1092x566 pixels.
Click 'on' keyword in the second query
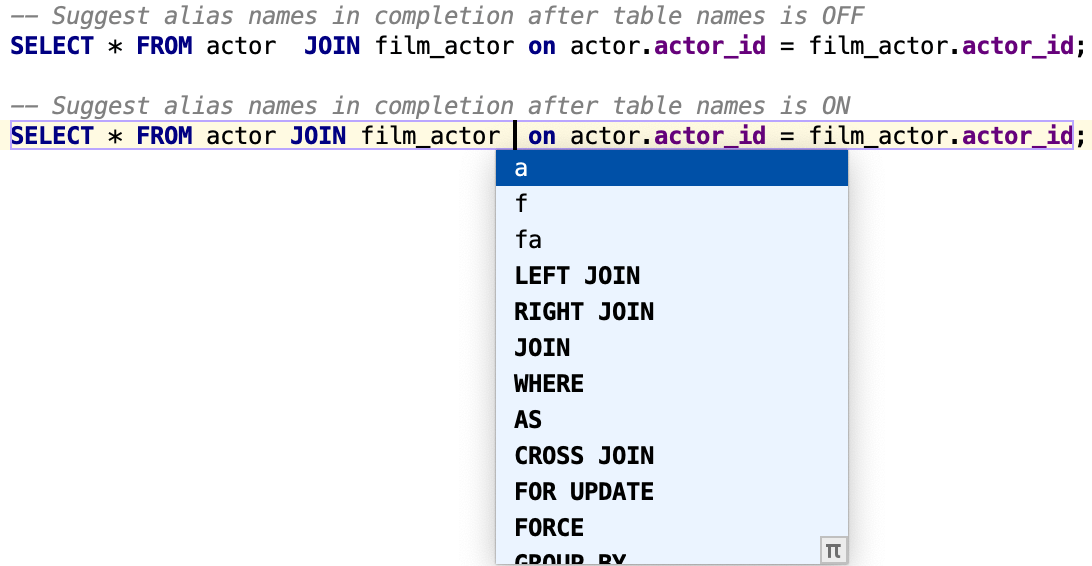(x=542, y=136)
